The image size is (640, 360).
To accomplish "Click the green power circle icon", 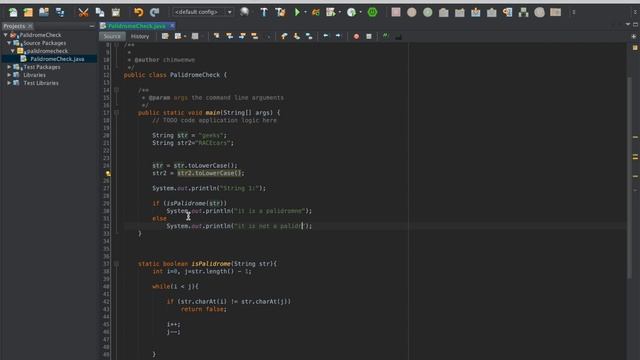I will click(x=372, y=12).
